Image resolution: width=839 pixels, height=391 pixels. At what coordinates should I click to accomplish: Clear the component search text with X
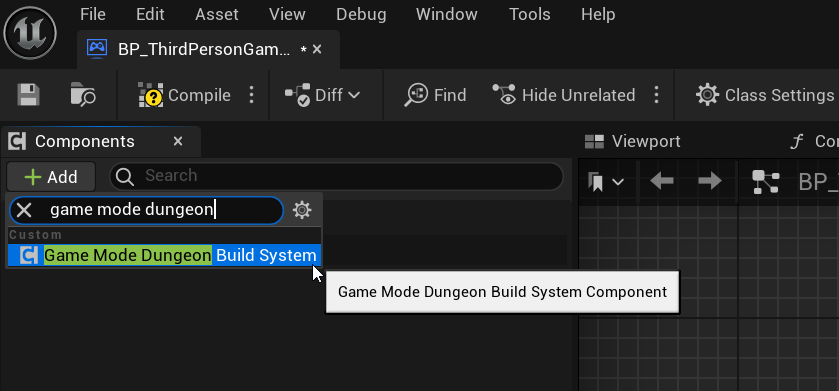coord(24,210)
